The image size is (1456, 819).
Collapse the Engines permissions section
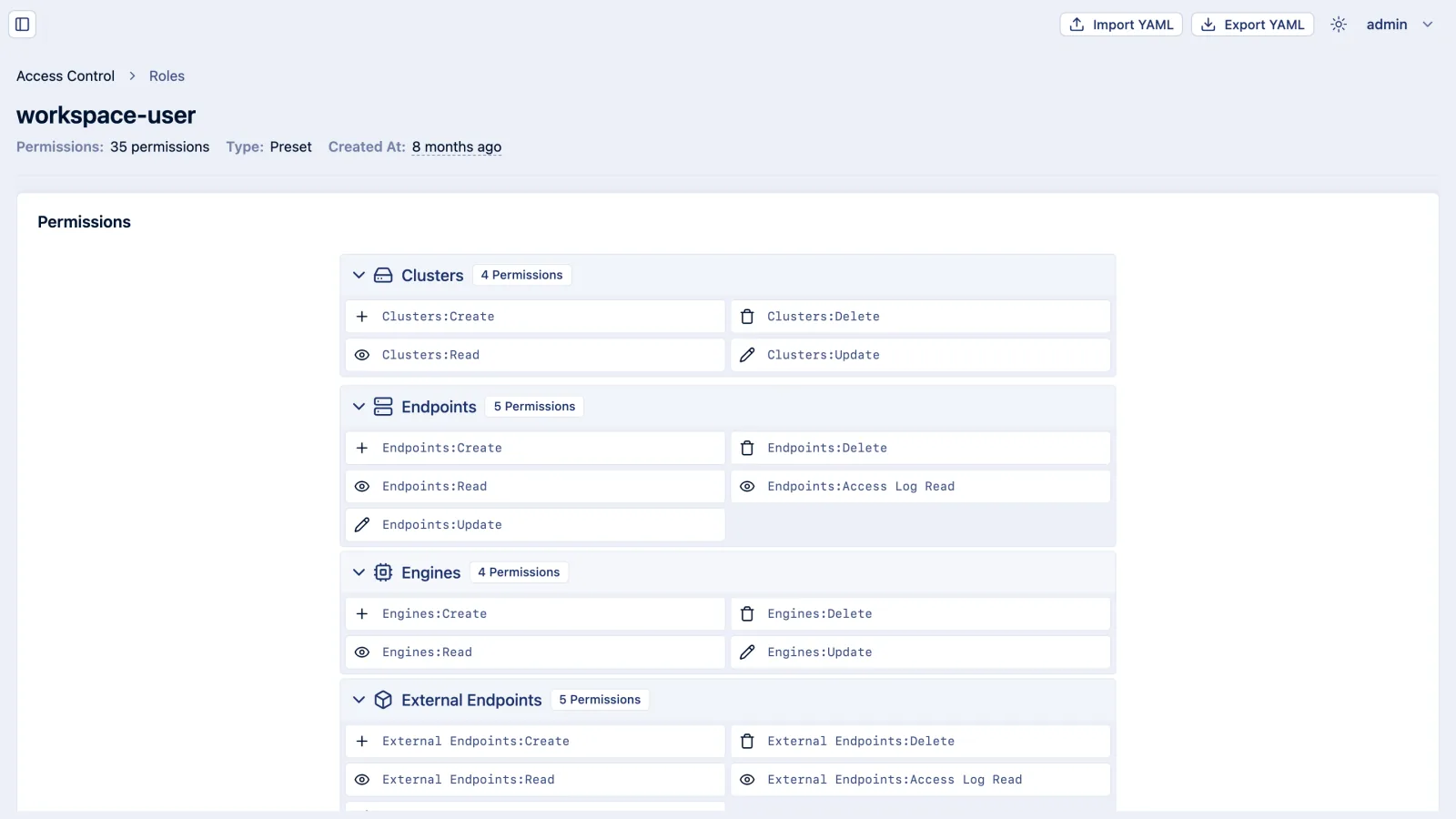(x=359, y=572)
